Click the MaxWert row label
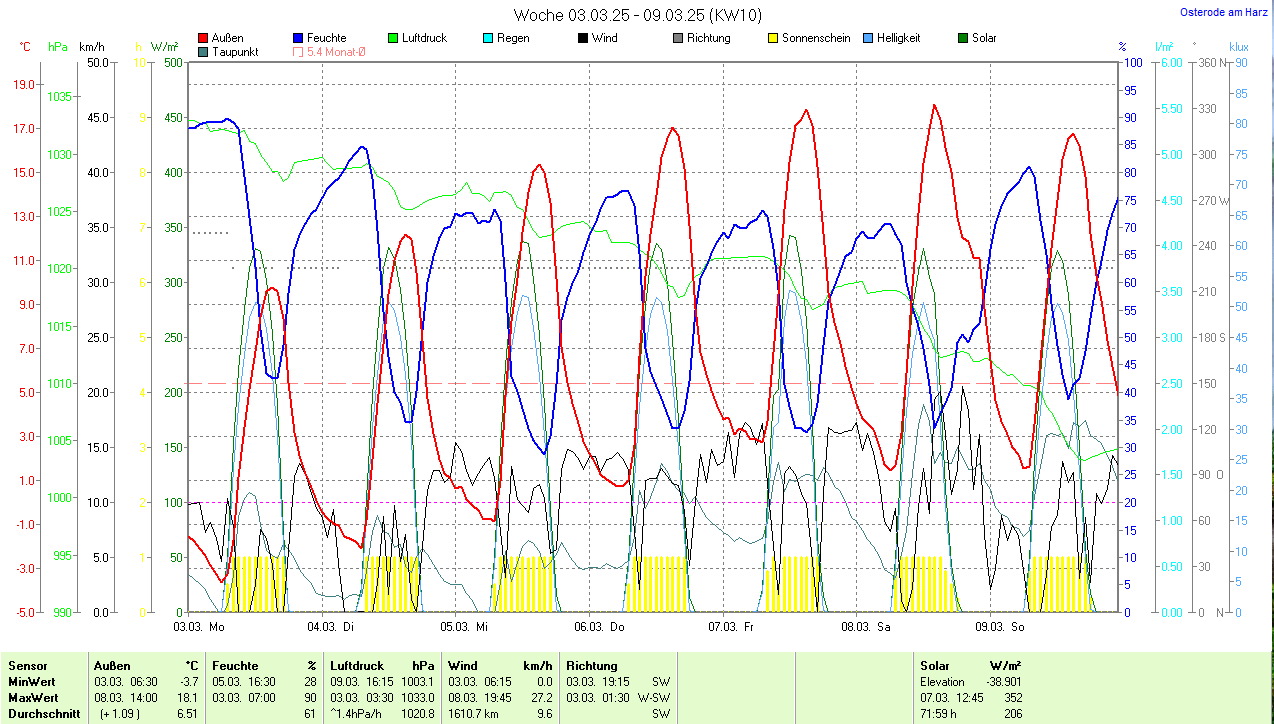The image size is (1274, 724). click(33, 697)
